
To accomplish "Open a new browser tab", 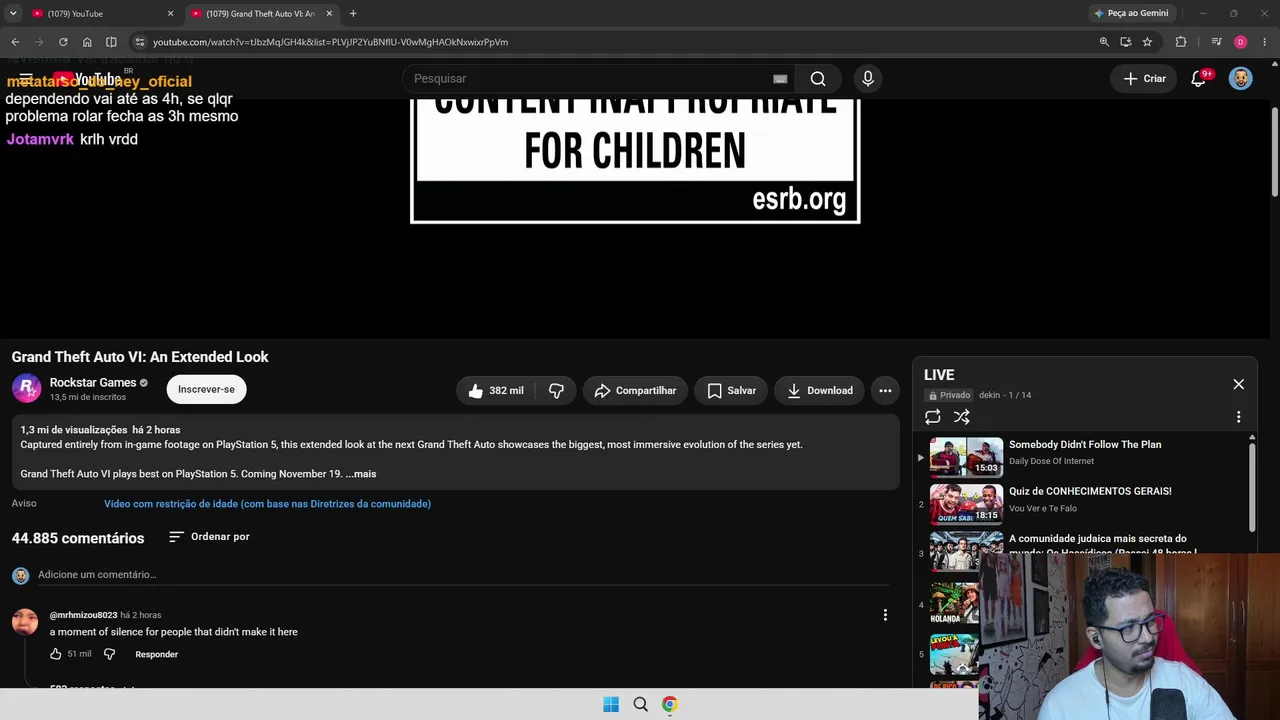I will click(x=353, y=14).
